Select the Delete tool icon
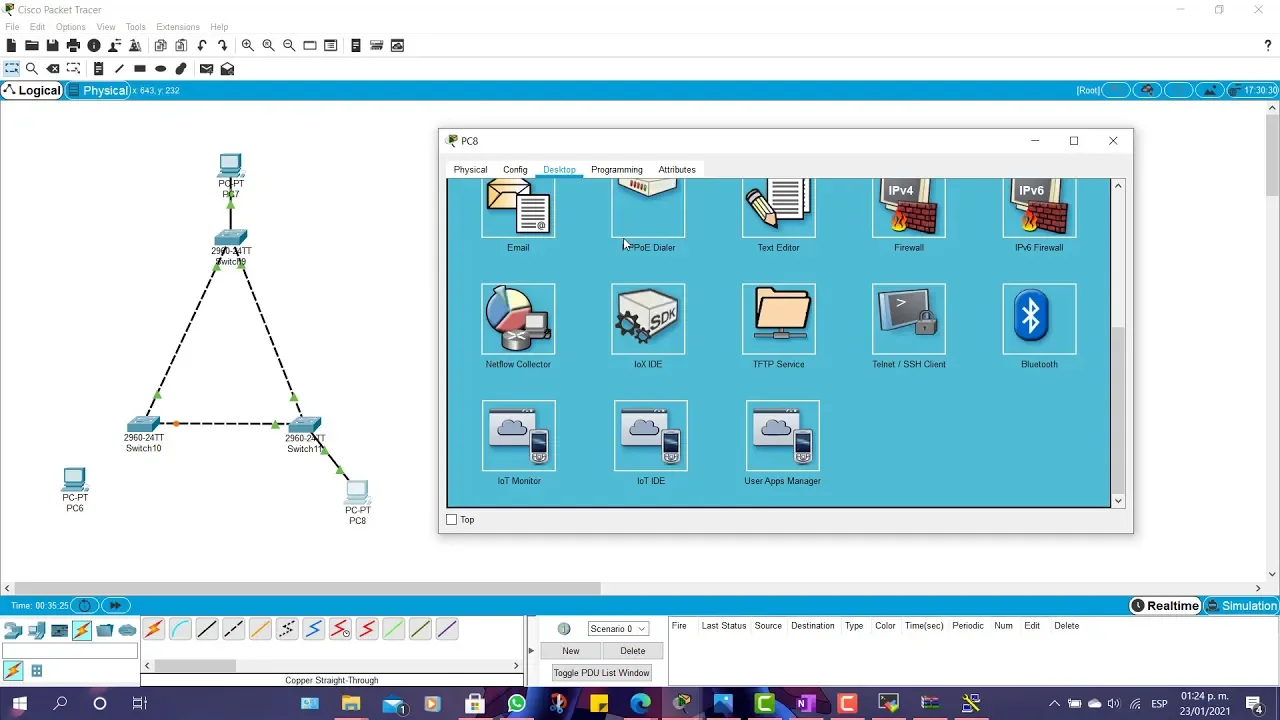This screenshot has width=1280, height=720. (53, 69)
